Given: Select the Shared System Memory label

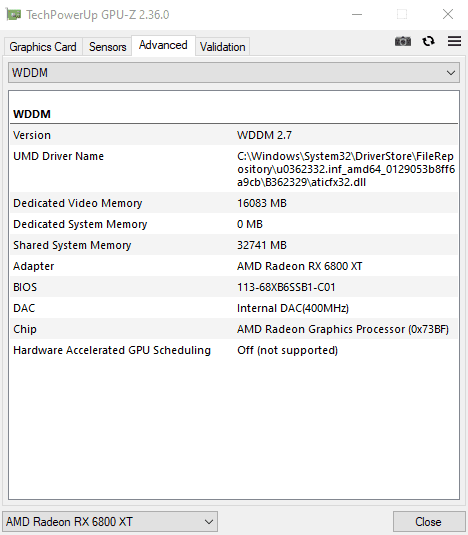Looking at the screenshot, I should [x=72, y=245].
